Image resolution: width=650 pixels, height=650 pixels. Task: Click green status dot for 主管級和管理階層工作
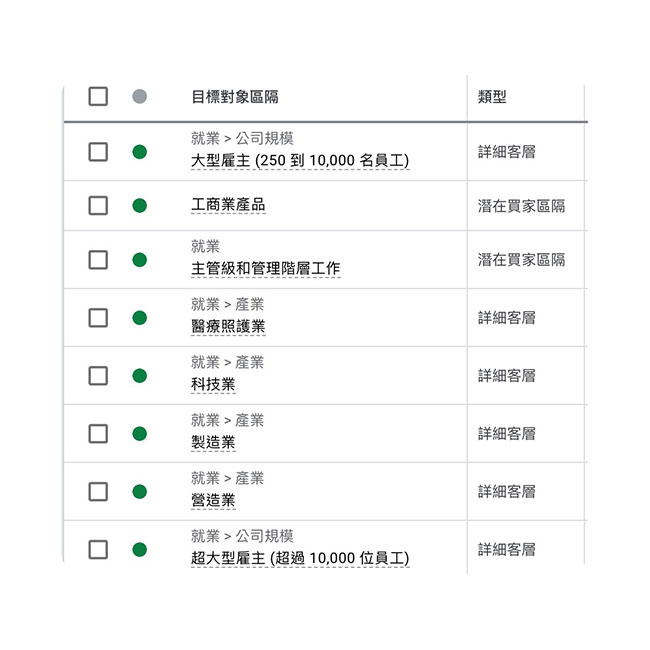pos(139,260)
